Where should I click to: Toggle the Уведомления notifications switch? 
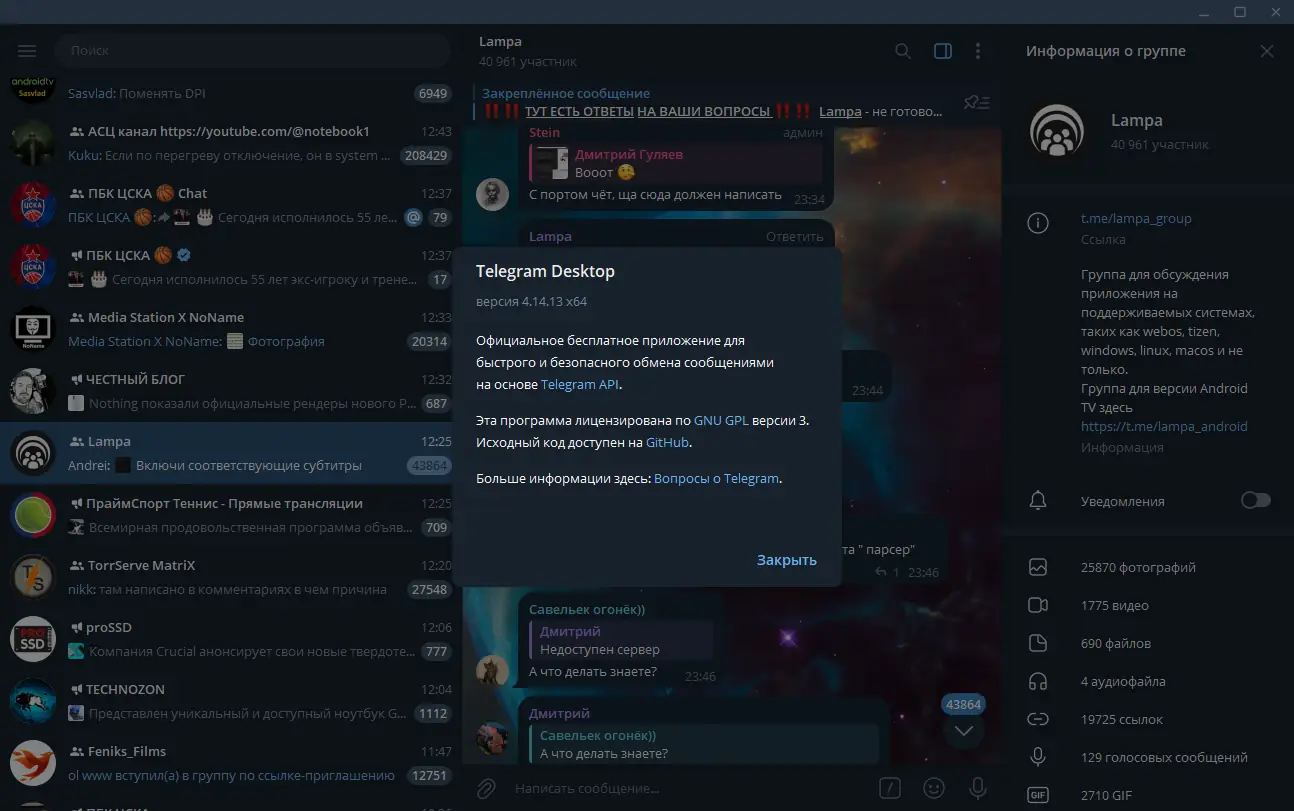[1256, 500]
